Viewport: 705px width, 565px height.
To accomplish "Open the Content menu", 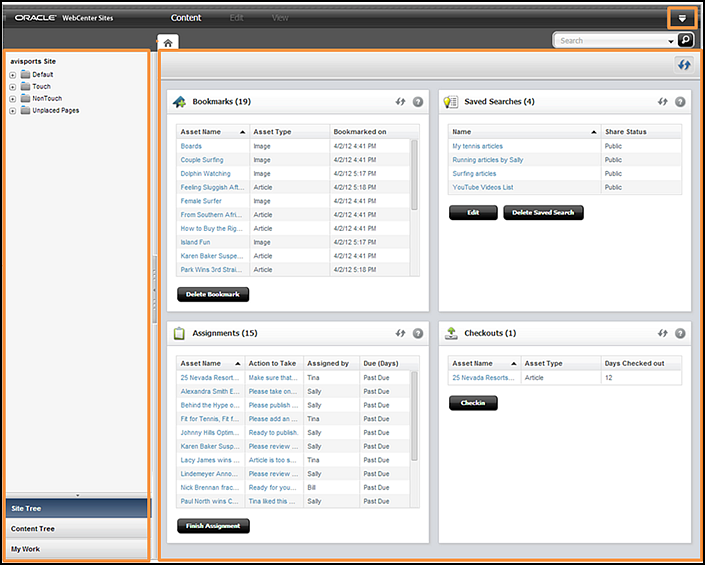I will 186,18.
